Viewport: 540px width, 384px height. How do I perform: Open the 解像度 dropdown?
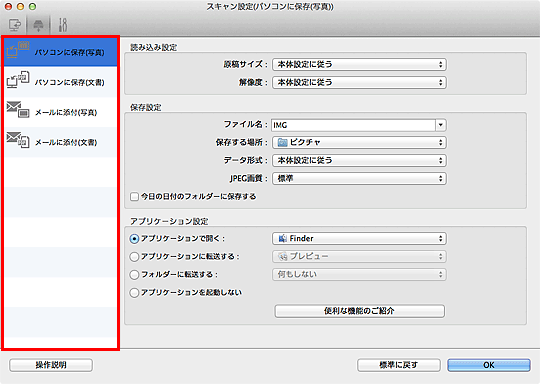(x=359, y=82)
